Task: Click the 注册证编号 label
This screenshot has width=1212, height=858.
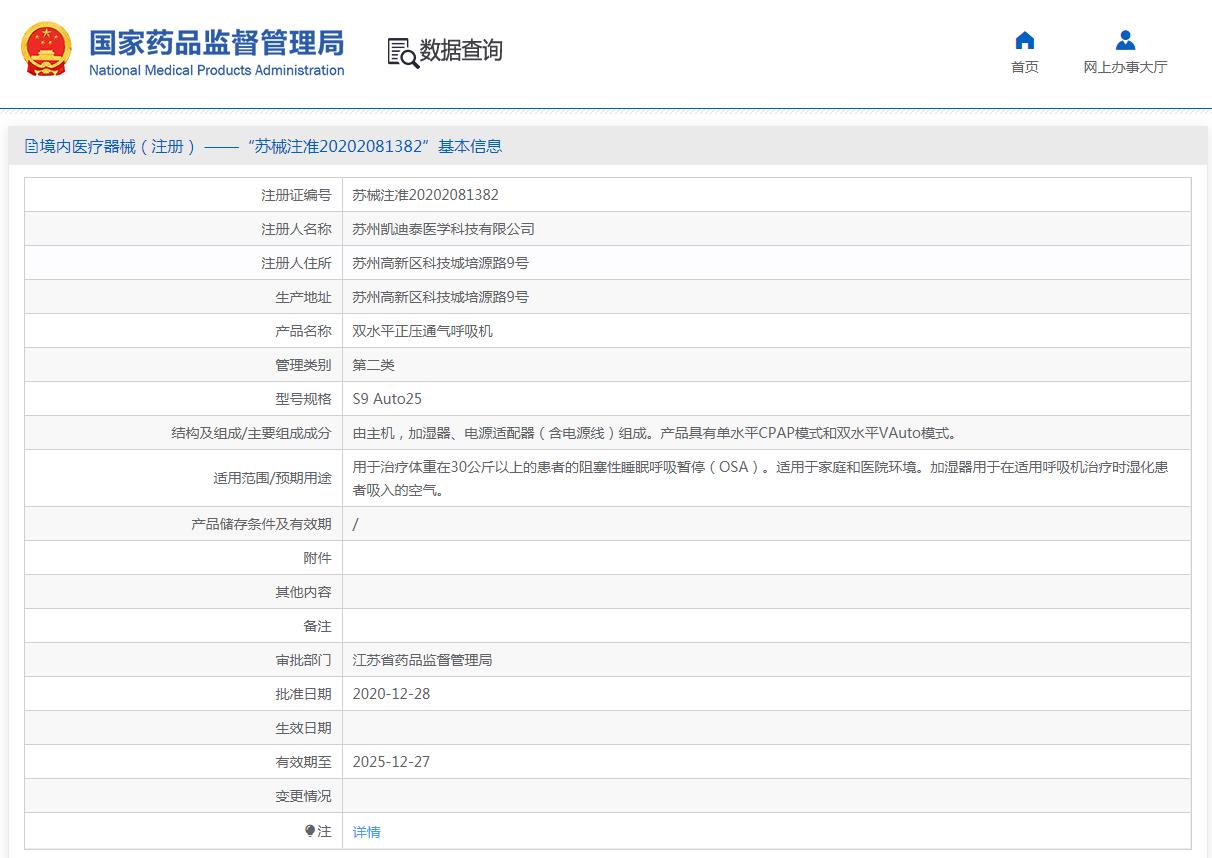Action: (x=296, y=195)
